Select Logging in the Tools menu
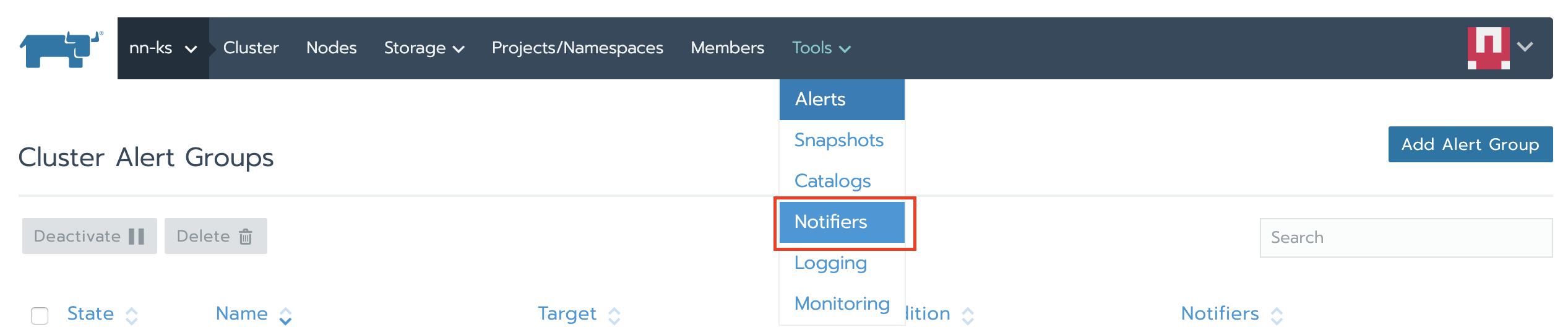The width and height of the screenshot is (1568, 332). (830, 263)
